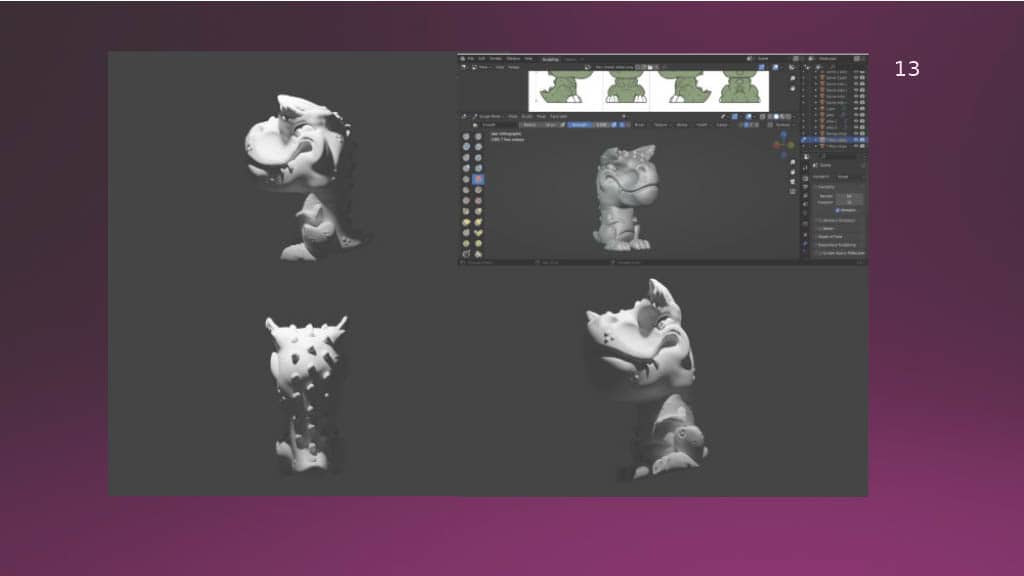Expand the Stroke settings dropdown
The width and height of the screenshot is (1024, 576).
click(x=682, y=125)
